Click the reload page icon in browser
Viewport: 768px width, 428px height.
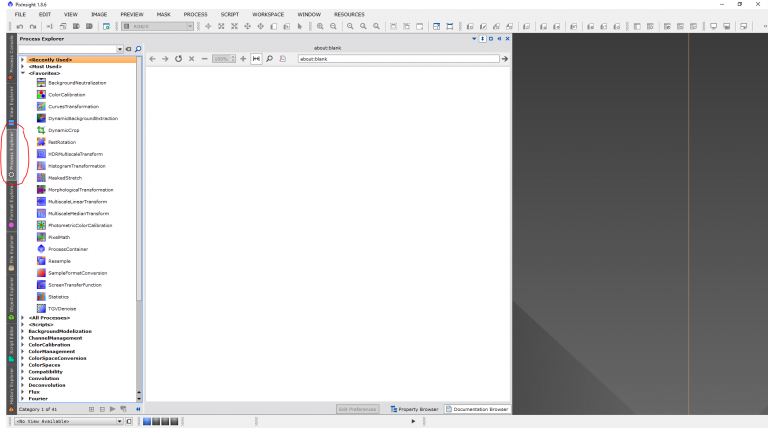point(178,59)
